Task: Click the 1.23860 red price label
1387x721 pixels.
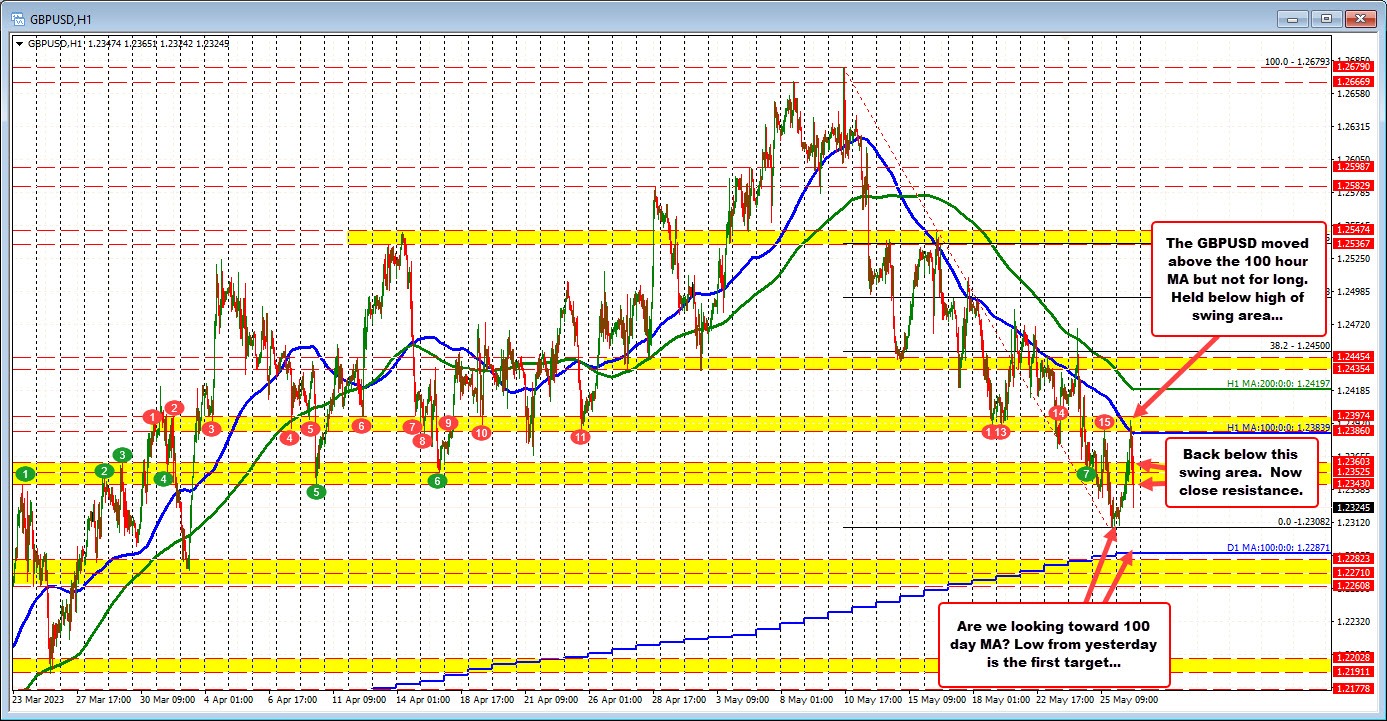Action: 1353,430
